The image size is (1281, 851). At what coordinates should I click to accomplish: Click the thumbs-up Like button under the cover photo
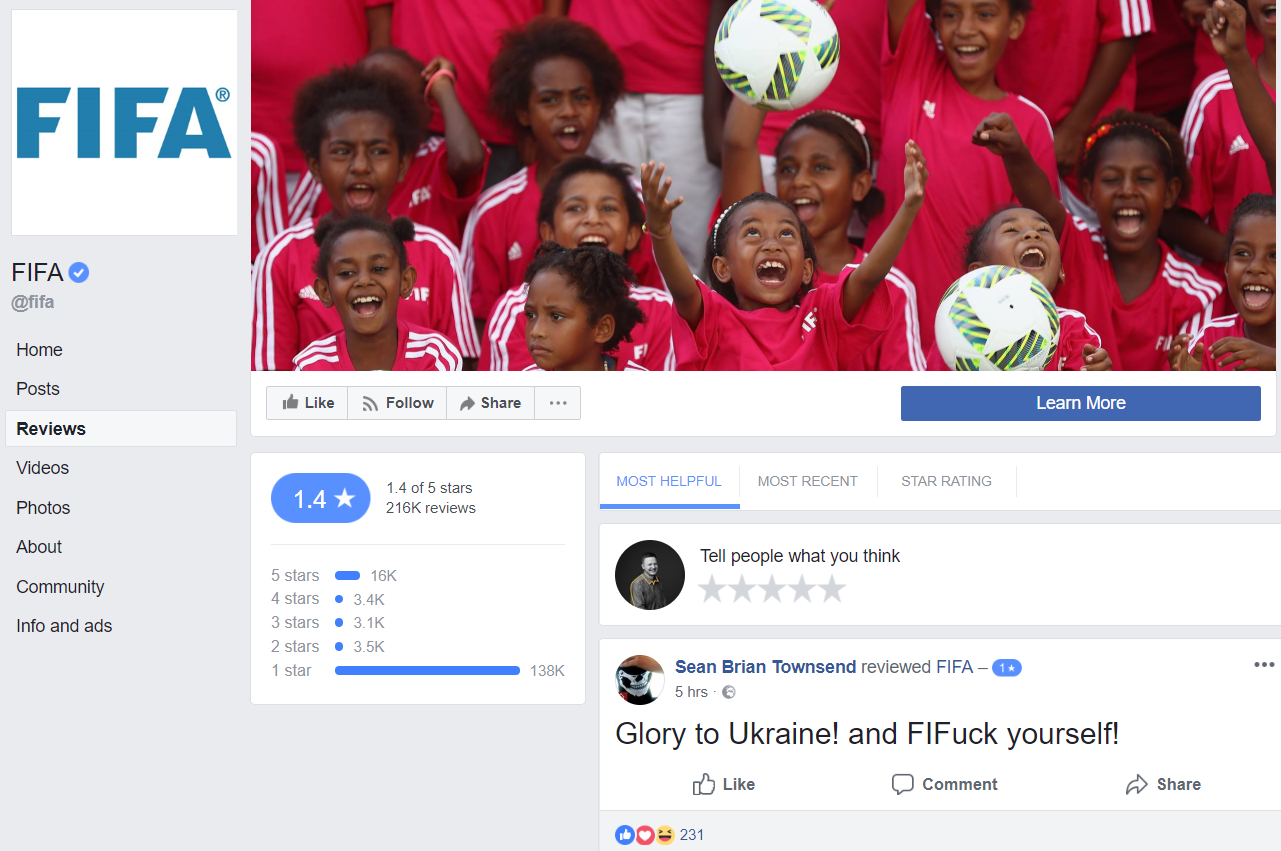pyautogui.click(x=307, y=403)
